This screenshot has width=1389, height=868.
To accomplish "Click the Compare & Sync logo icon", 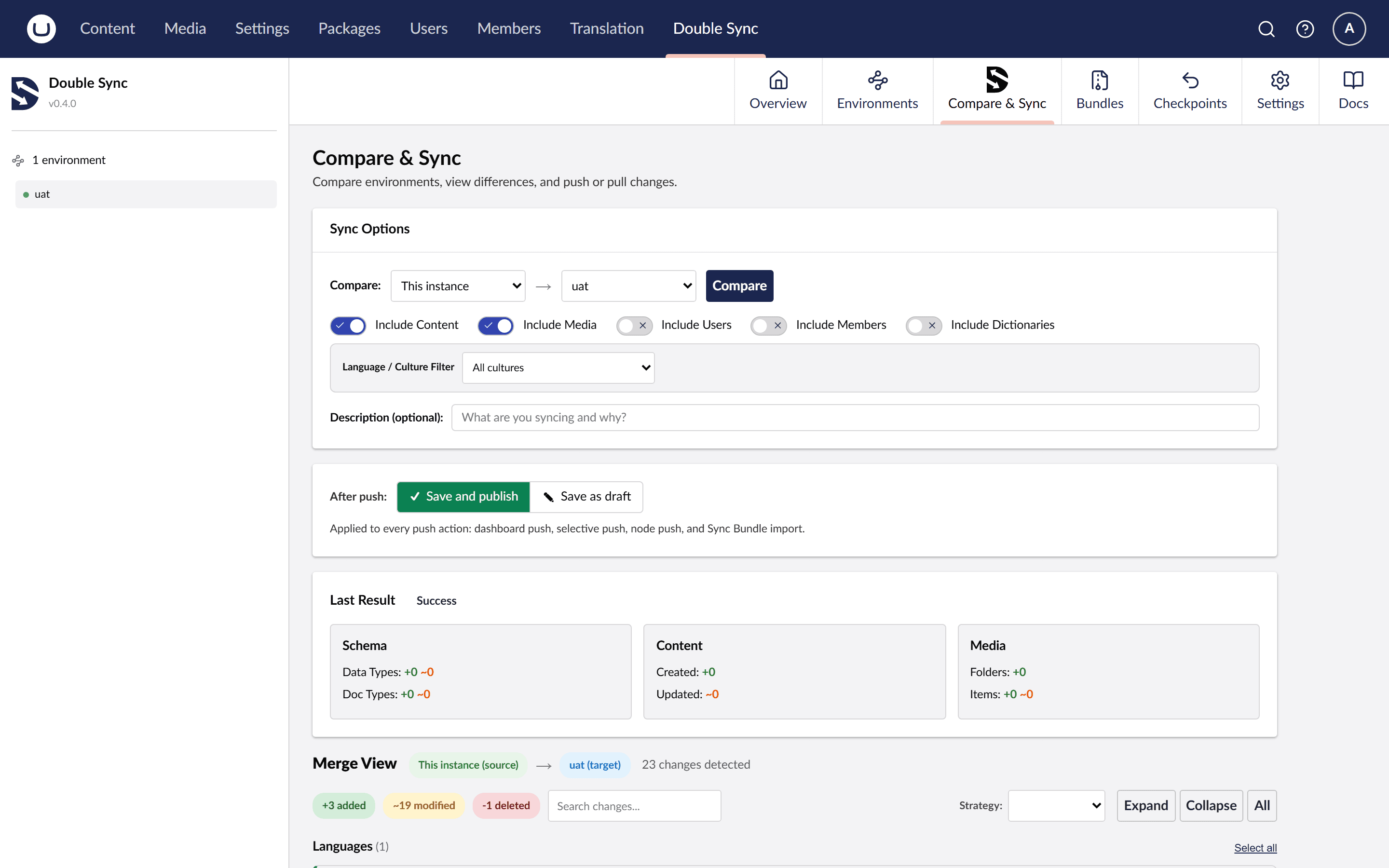I will (x=997, y=80).
